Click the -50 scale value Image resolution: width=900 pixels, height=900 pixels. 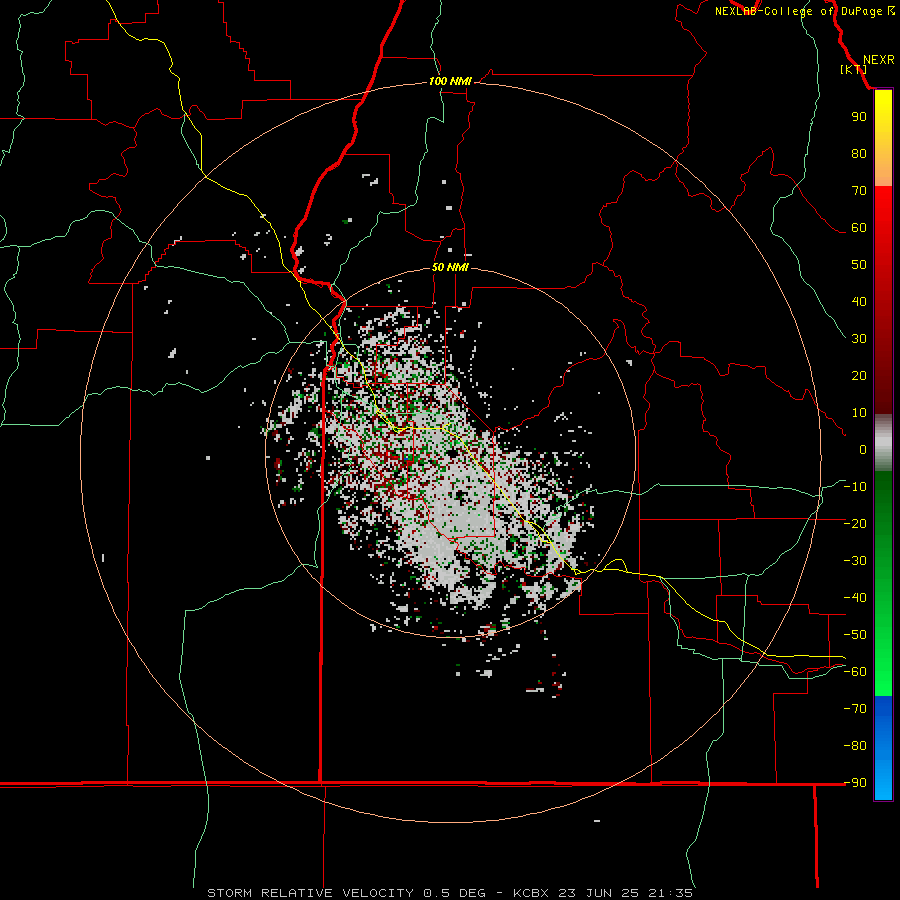855,635
